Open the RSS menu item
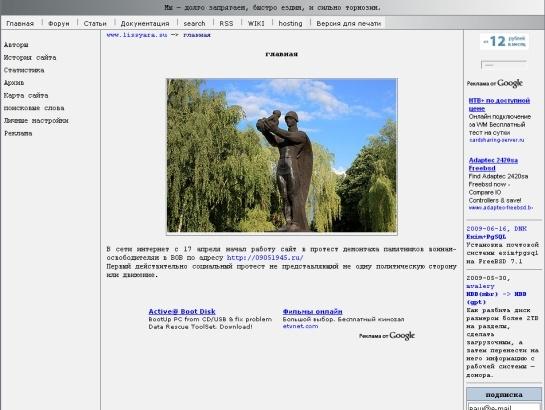The width and height of the screenshot is (545, 410). 226,23
